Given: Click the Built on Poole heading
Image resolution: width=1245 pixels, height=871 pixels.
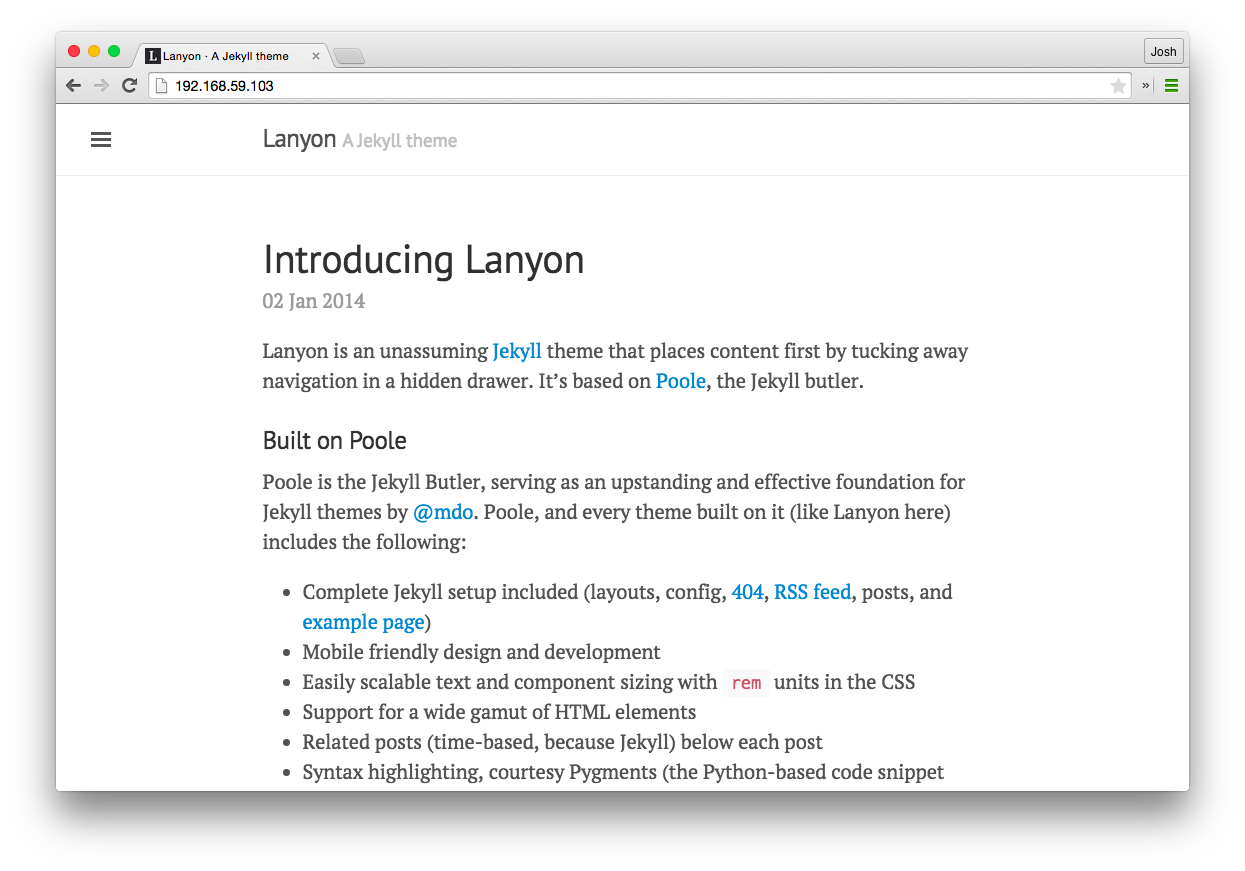Looking at the screenshot, I should tap(335, 441).
